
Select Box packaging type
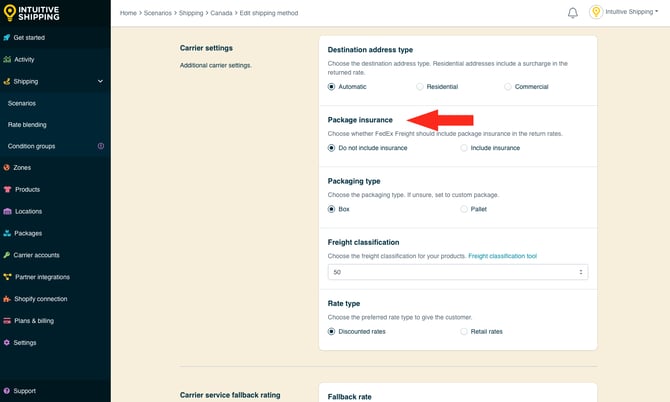click(331, 209)
